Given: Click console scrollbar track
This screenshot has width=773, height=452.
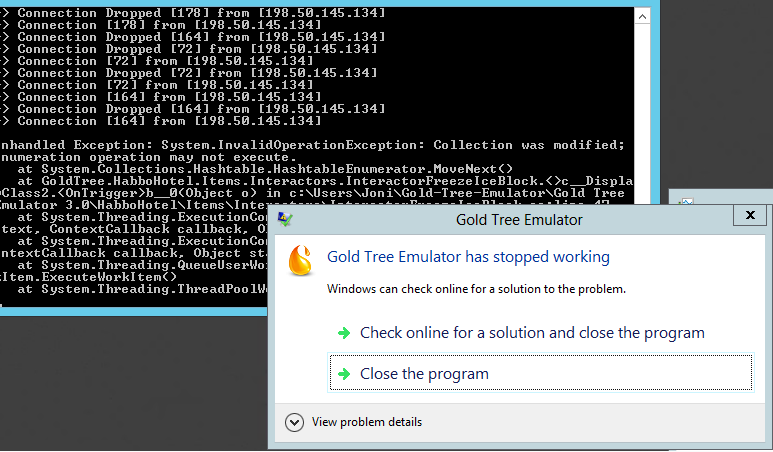Looking at the screenshot, I should click(642, 113).
